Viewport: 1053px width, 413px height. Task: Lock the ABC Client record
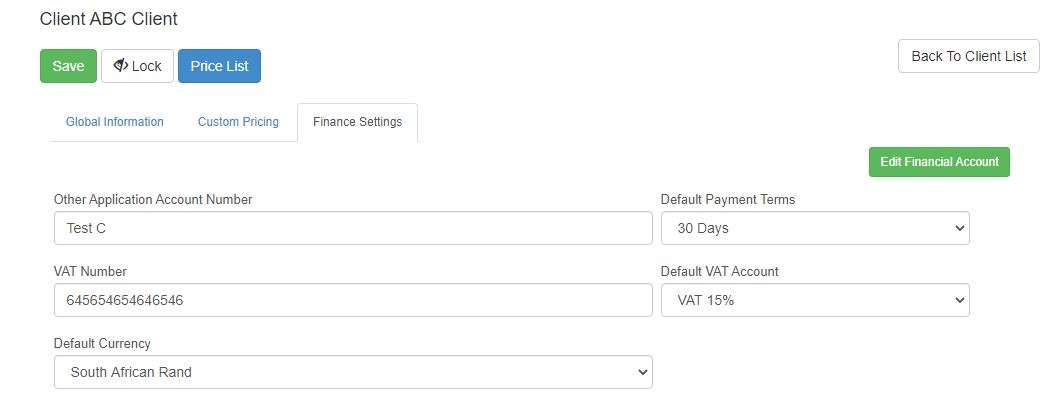(138, 66)
